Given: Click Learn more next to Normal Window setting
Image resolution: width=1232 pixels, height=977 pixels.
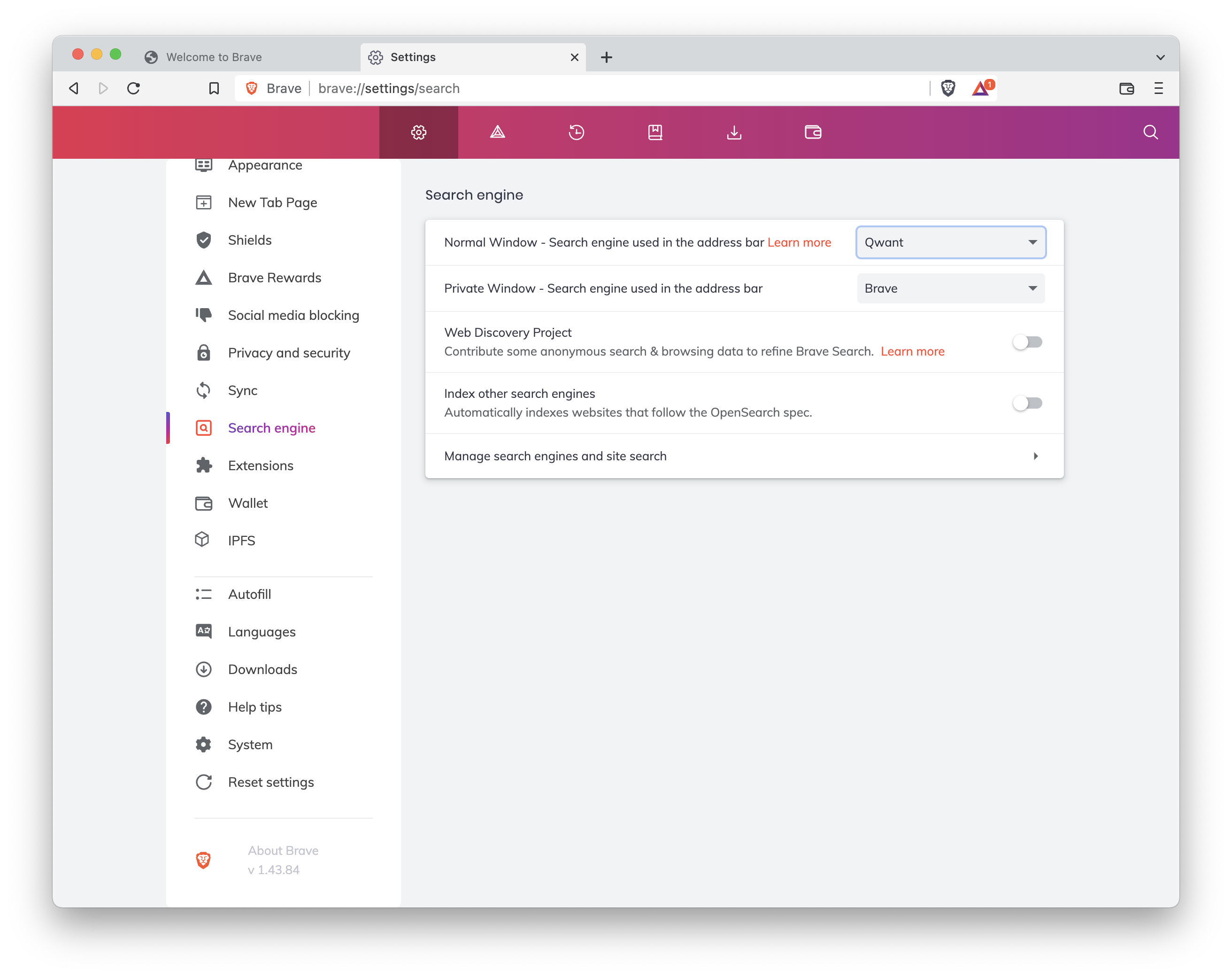Looking at the screenshot, I should click(x=800, y=242).
